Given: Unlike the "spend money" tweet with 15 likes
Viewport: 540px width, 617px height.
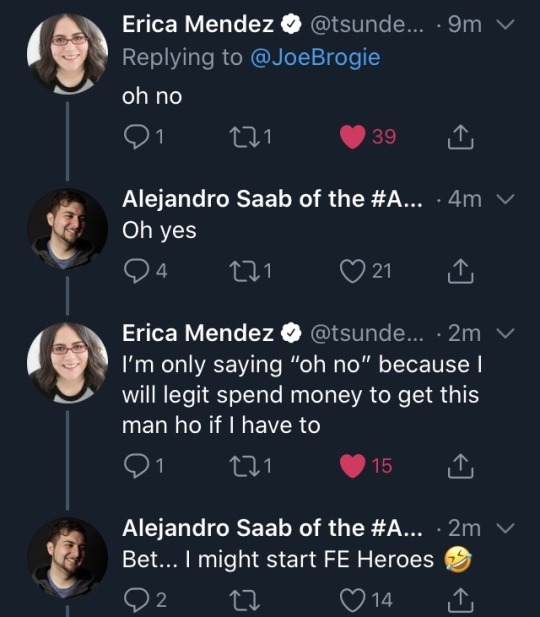Looking at the screenshot, I should click(353, 466).
